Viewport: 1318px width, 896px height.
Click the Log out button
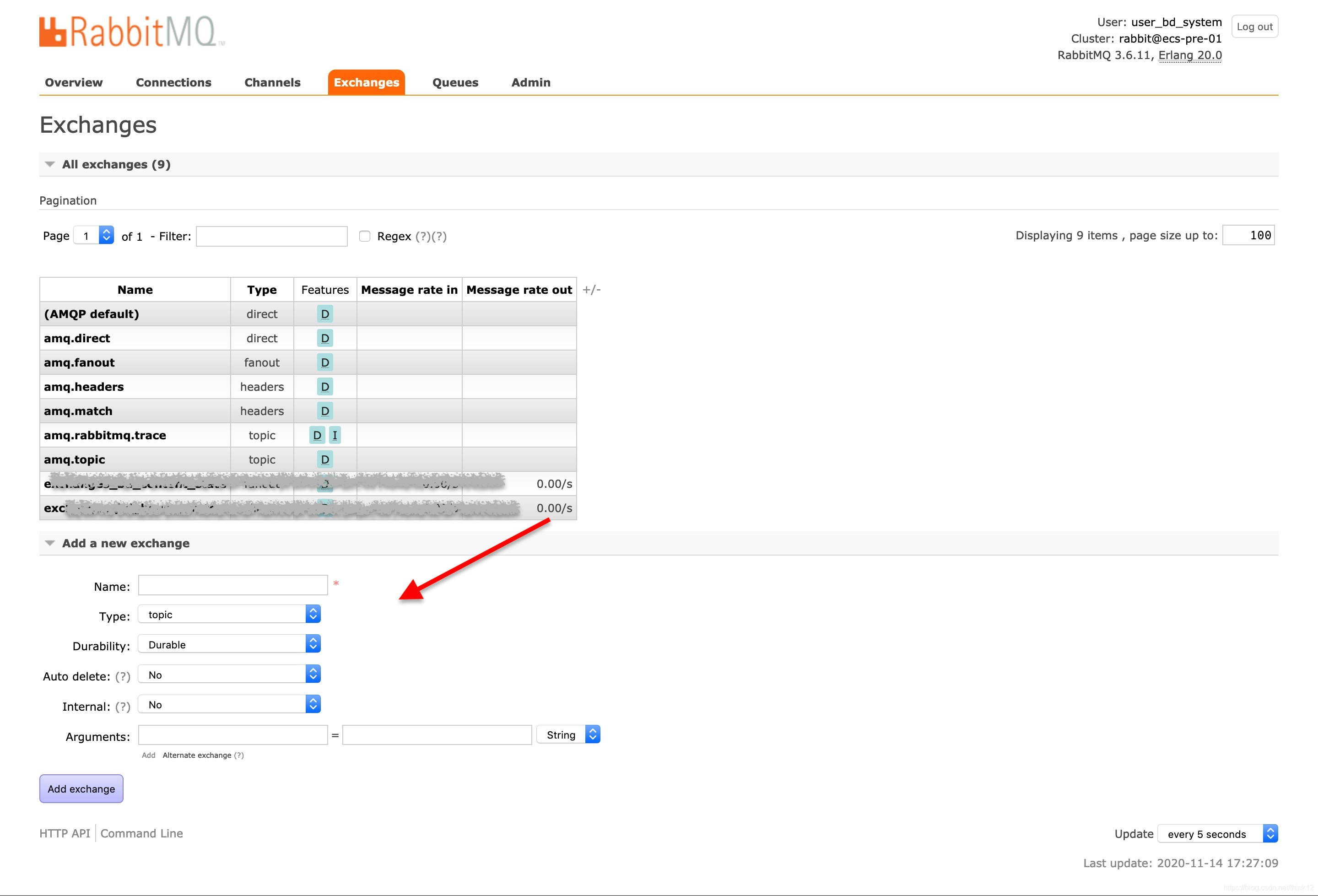[x=1254, y=27]
